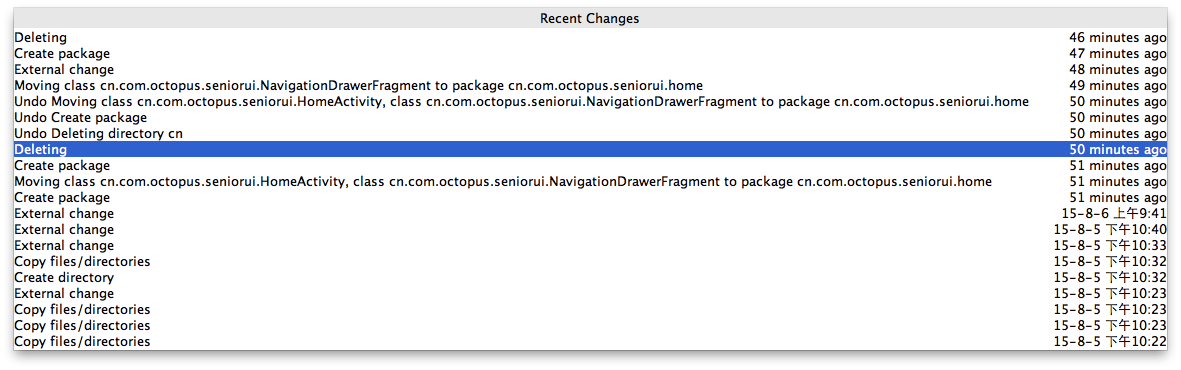Click the highlighted Deleting entry, 50 minutes ago
This screenshot has width=1181, height=370.
pos(590,150)
